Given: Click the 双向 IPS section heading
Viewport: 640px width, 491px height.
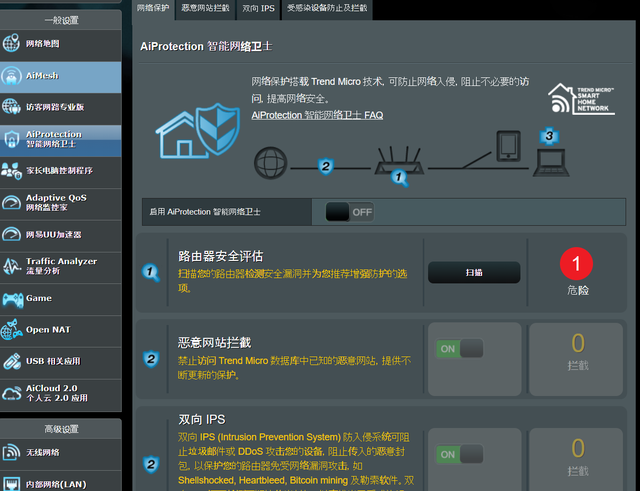Looking at the screenshot, I should point(202,419).
